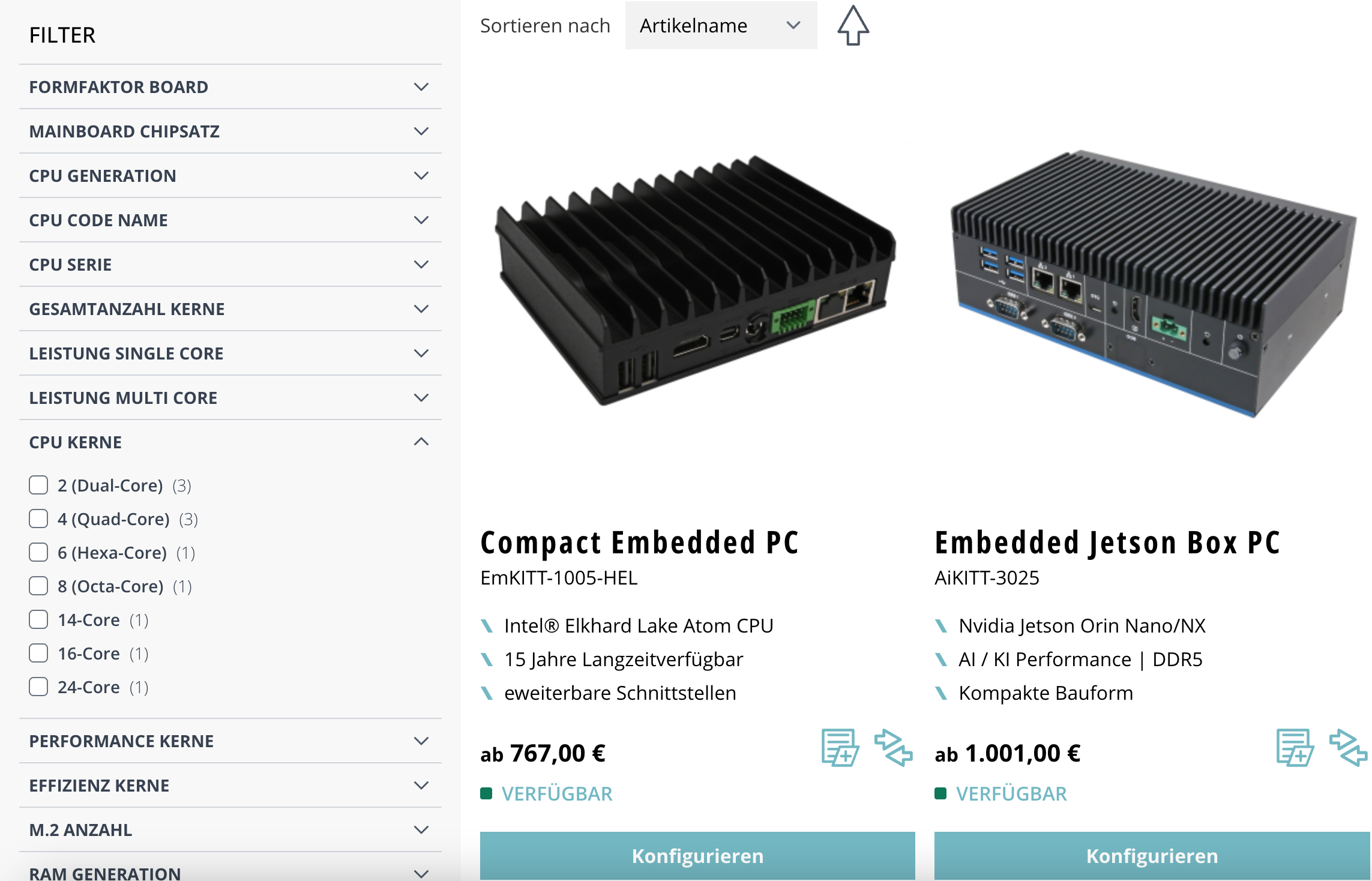Add Embedded Jetson Box PC to wishlist icon
Viewport: 1372px width, 881px height.
[1295, 748]
